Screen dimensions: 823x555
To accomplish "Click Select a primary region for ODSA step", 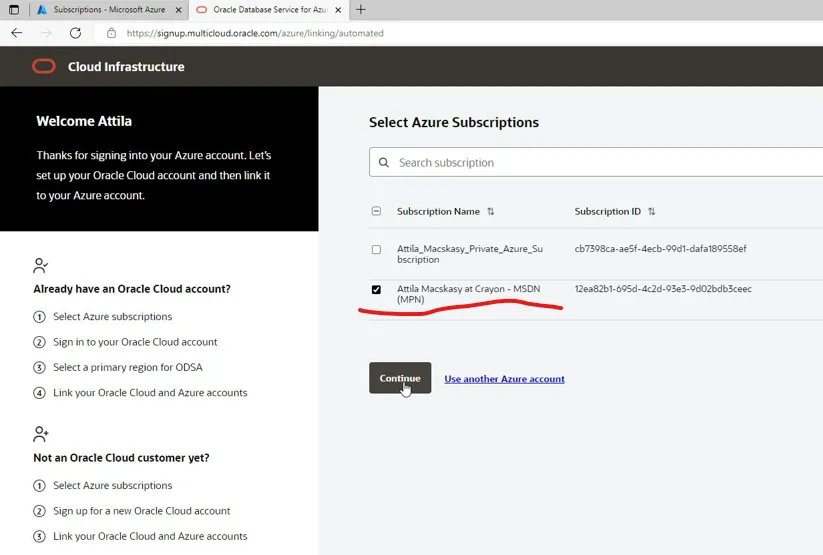I will [128, 367].
